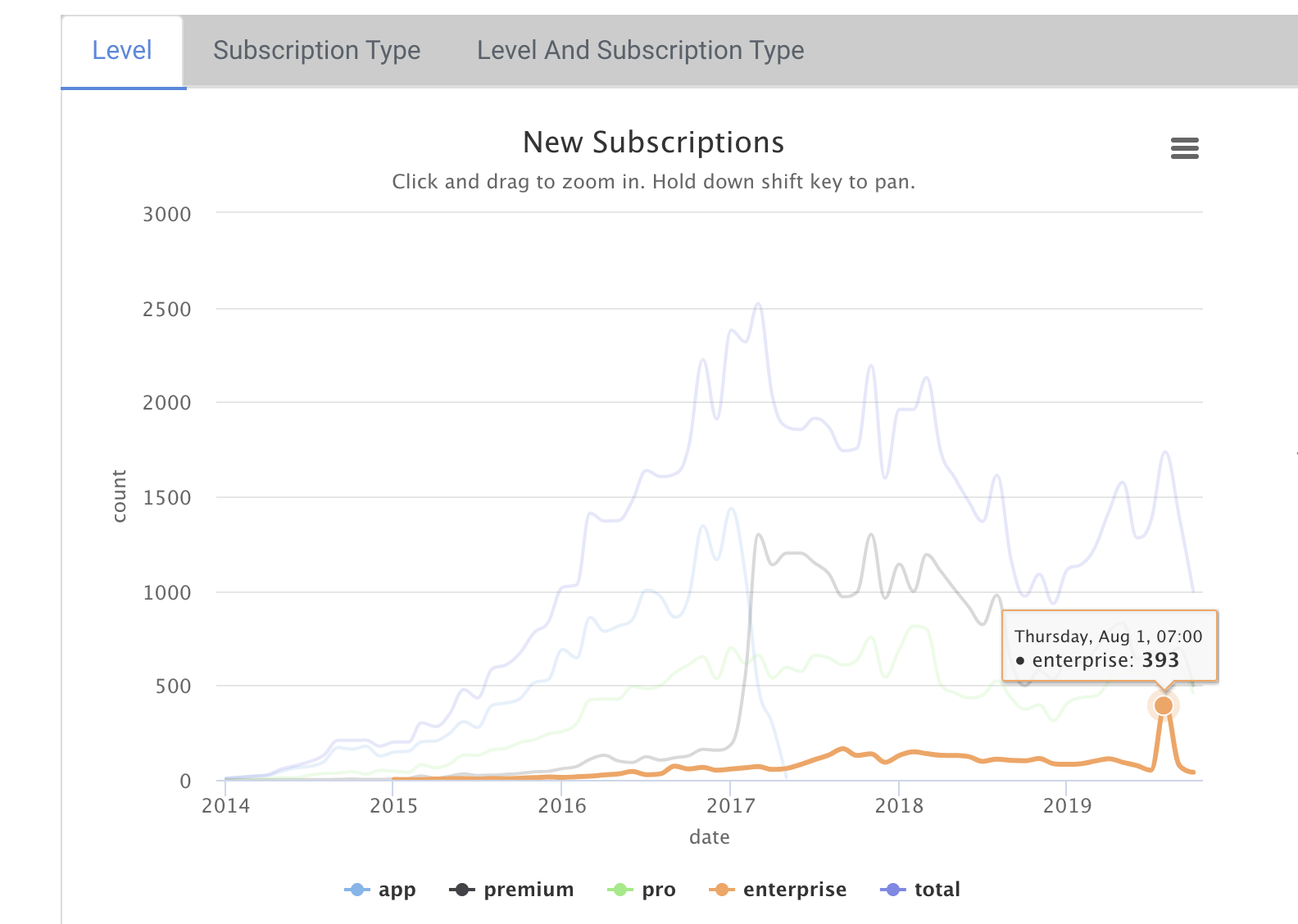Click the New Subscriptions chart title
The width and height of the screenshot is (1298, 924).
[653, 143]
